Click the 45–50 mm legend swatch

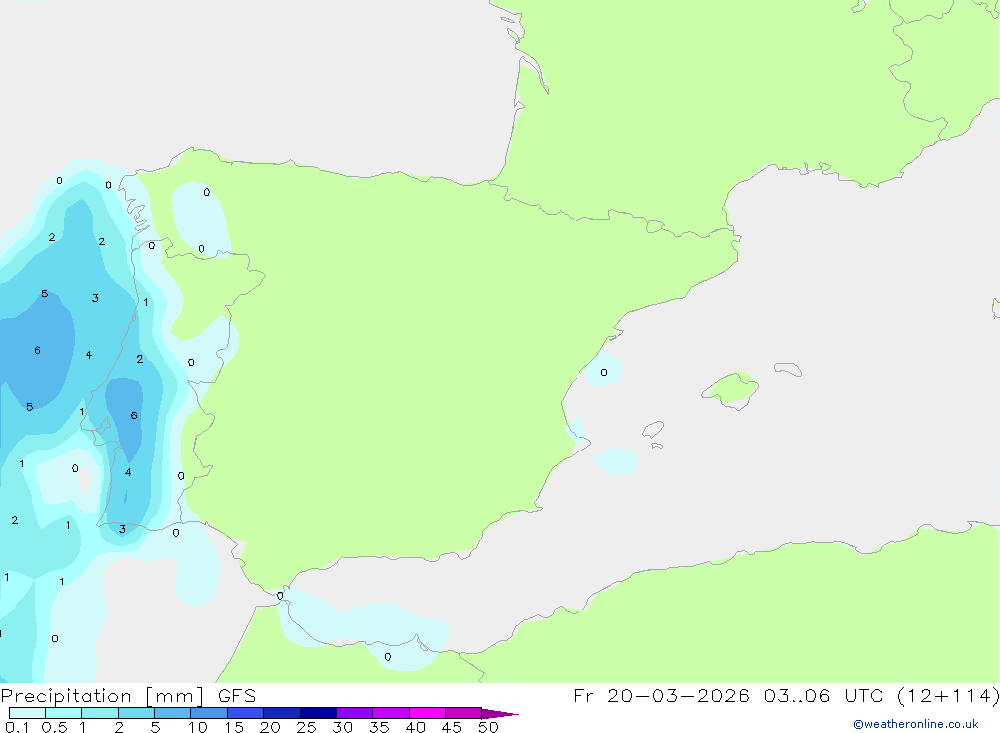tap(464, 713)
